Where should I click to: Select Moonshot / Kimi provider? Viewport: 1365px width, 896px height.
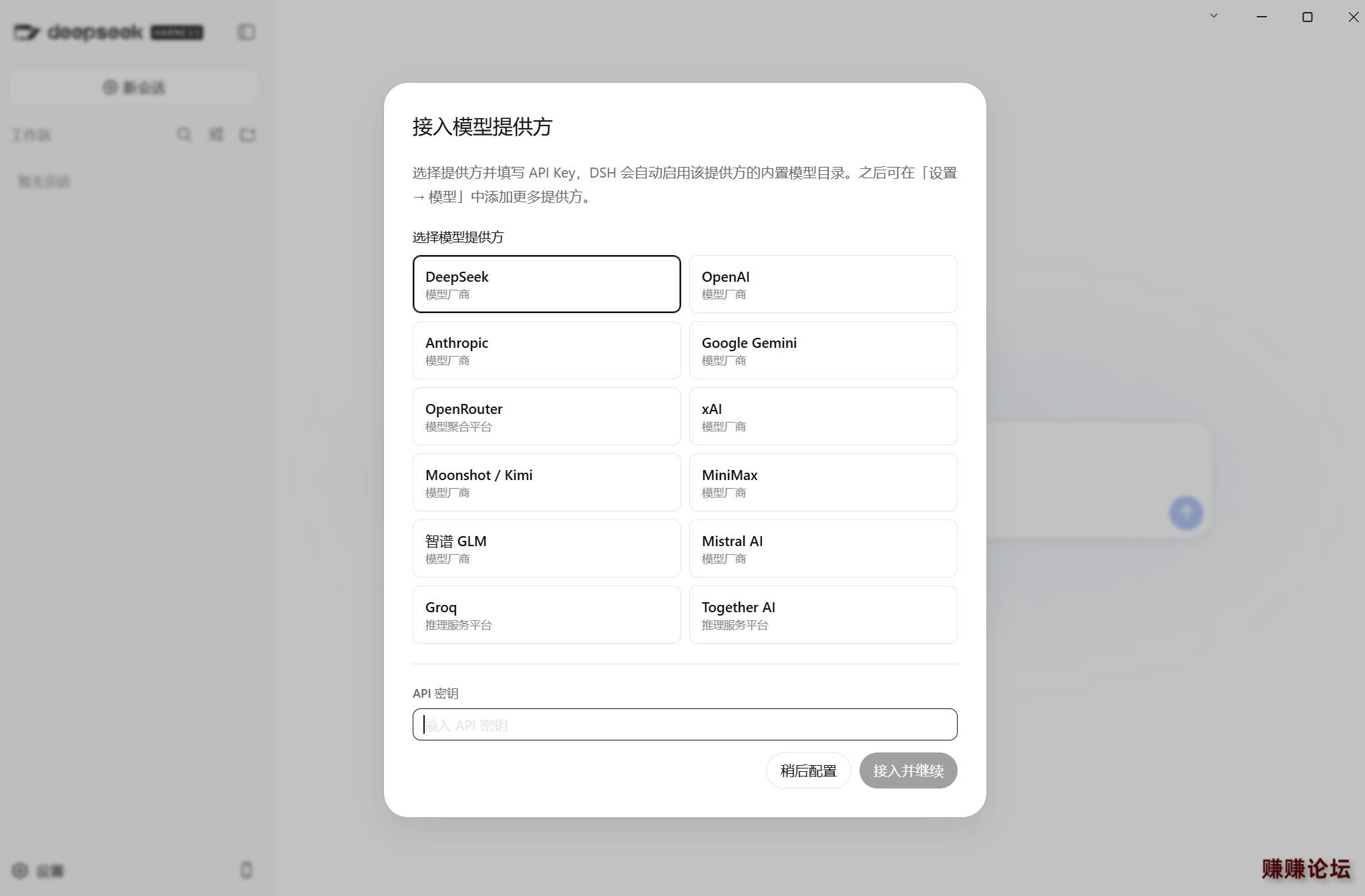[546, 482]
